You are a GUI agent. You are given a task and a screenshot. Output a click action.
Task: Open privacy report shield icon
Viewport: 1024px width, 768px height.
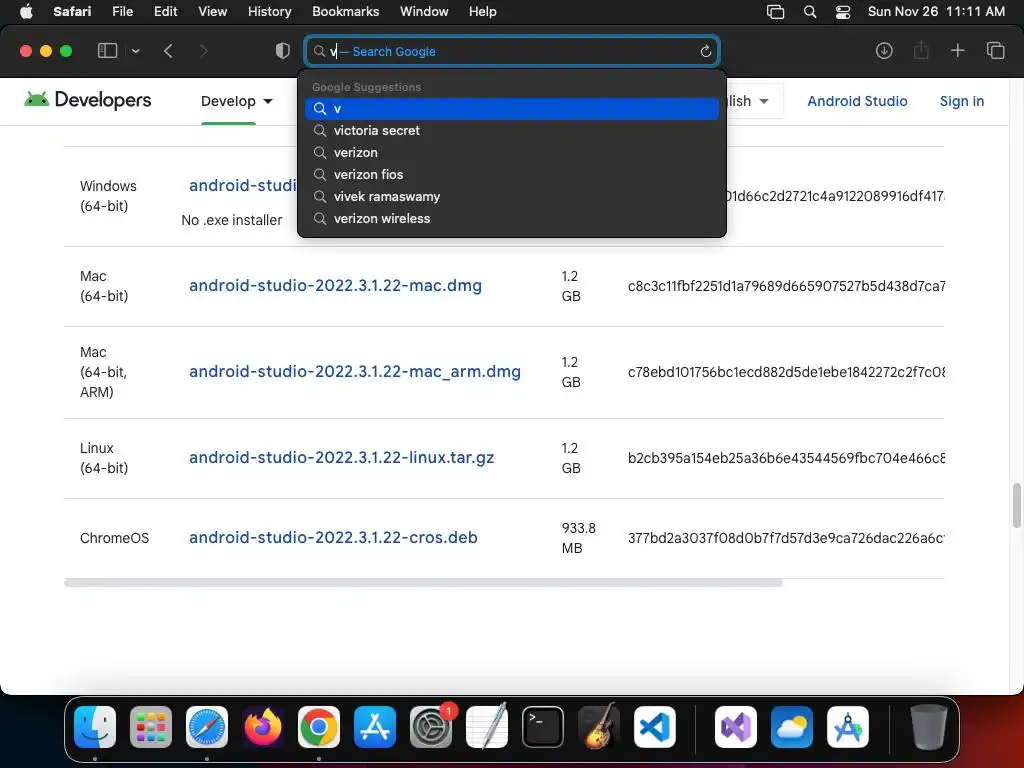283,51
